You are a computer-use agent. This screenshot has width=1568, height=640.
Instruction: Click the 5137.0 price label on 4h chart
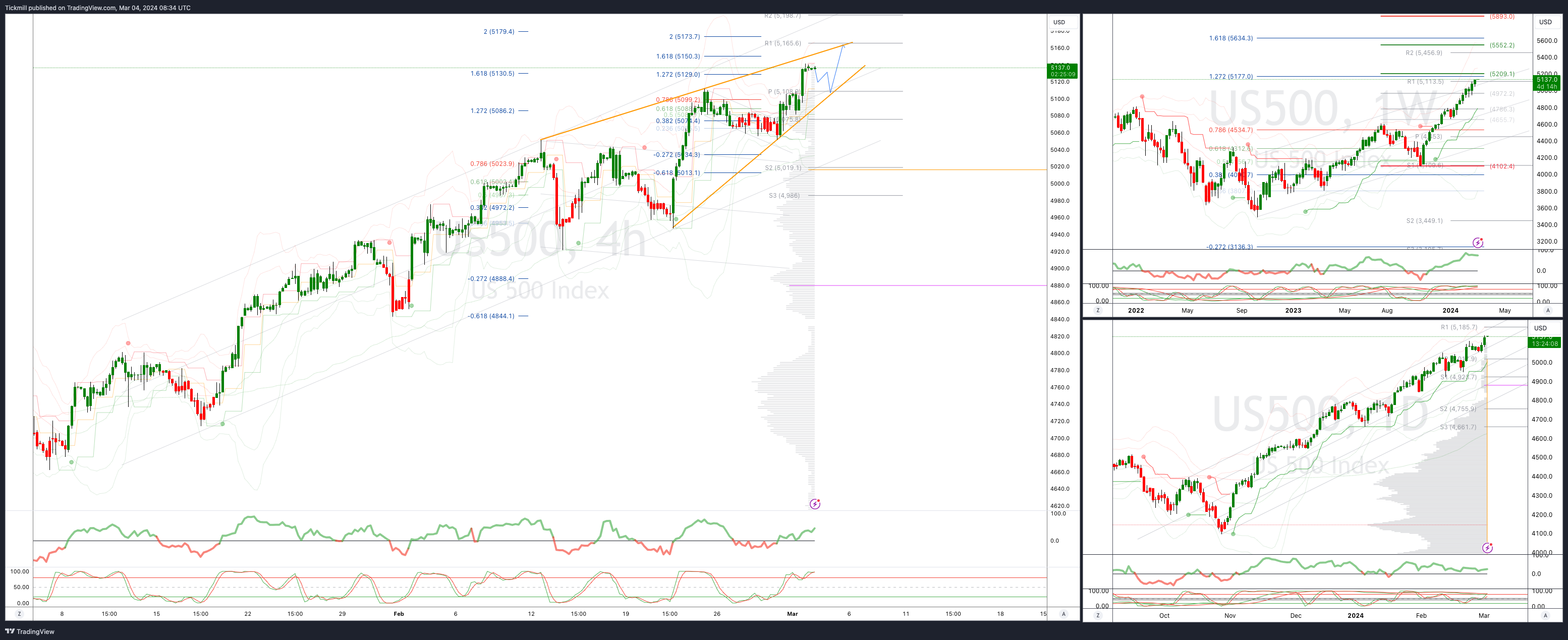pyautogui.click(x=1062, y=71)
